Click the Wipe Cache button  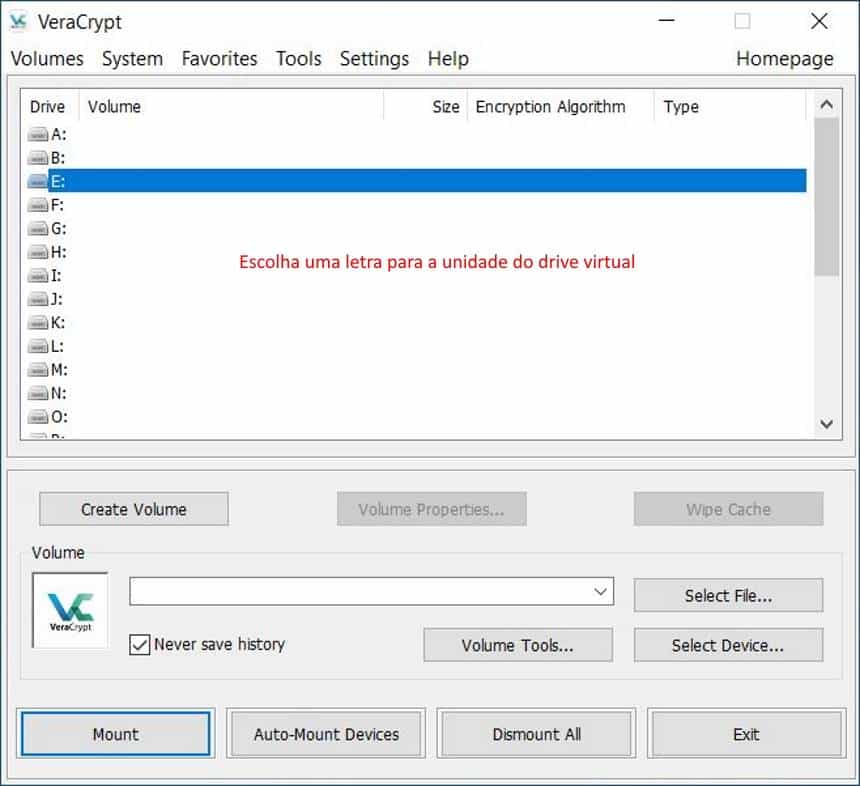pyautogui.click(x=728, y=509)
